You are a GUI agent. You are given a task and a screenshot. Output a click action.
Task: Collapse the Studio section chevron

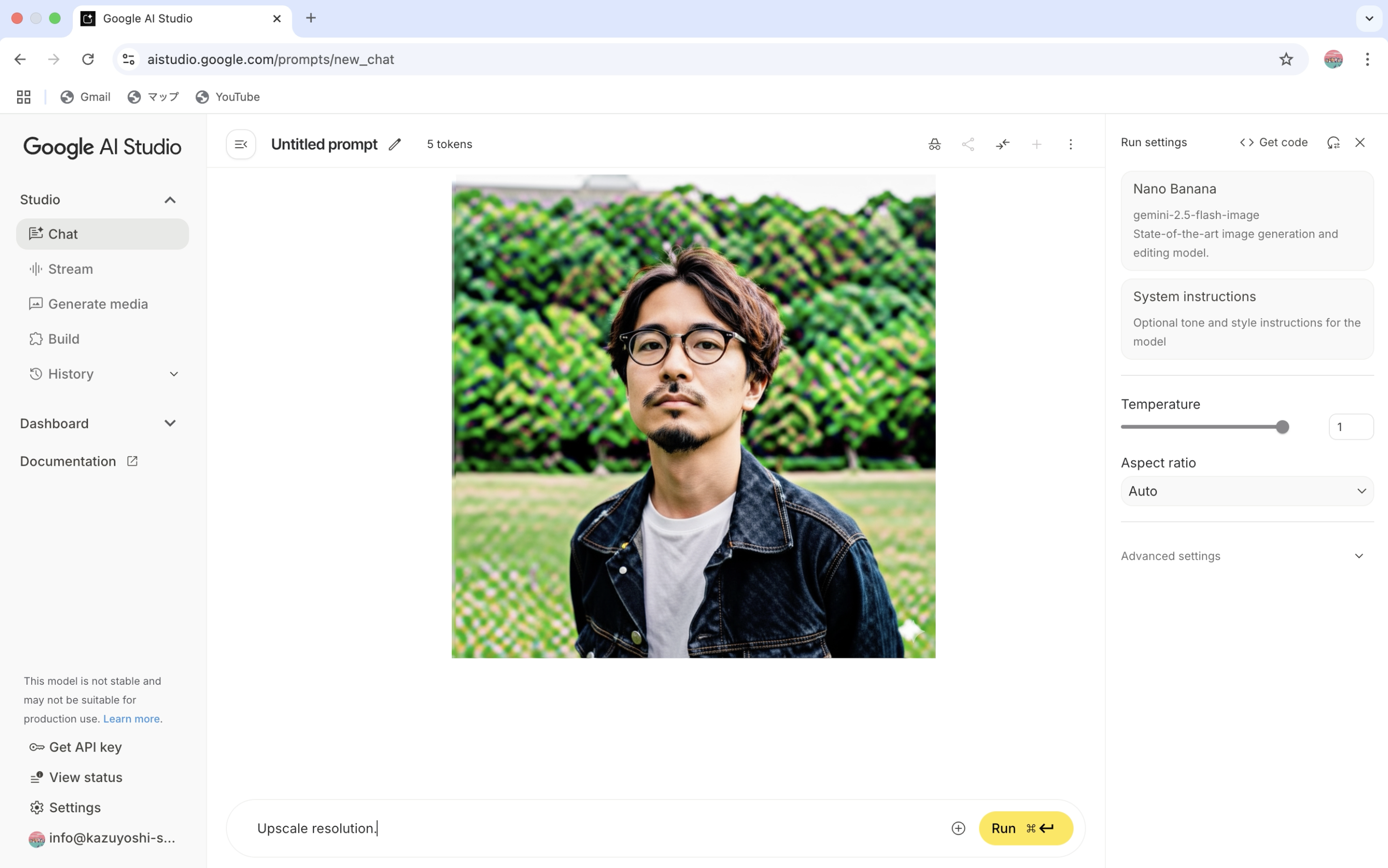tap(170, 200)
